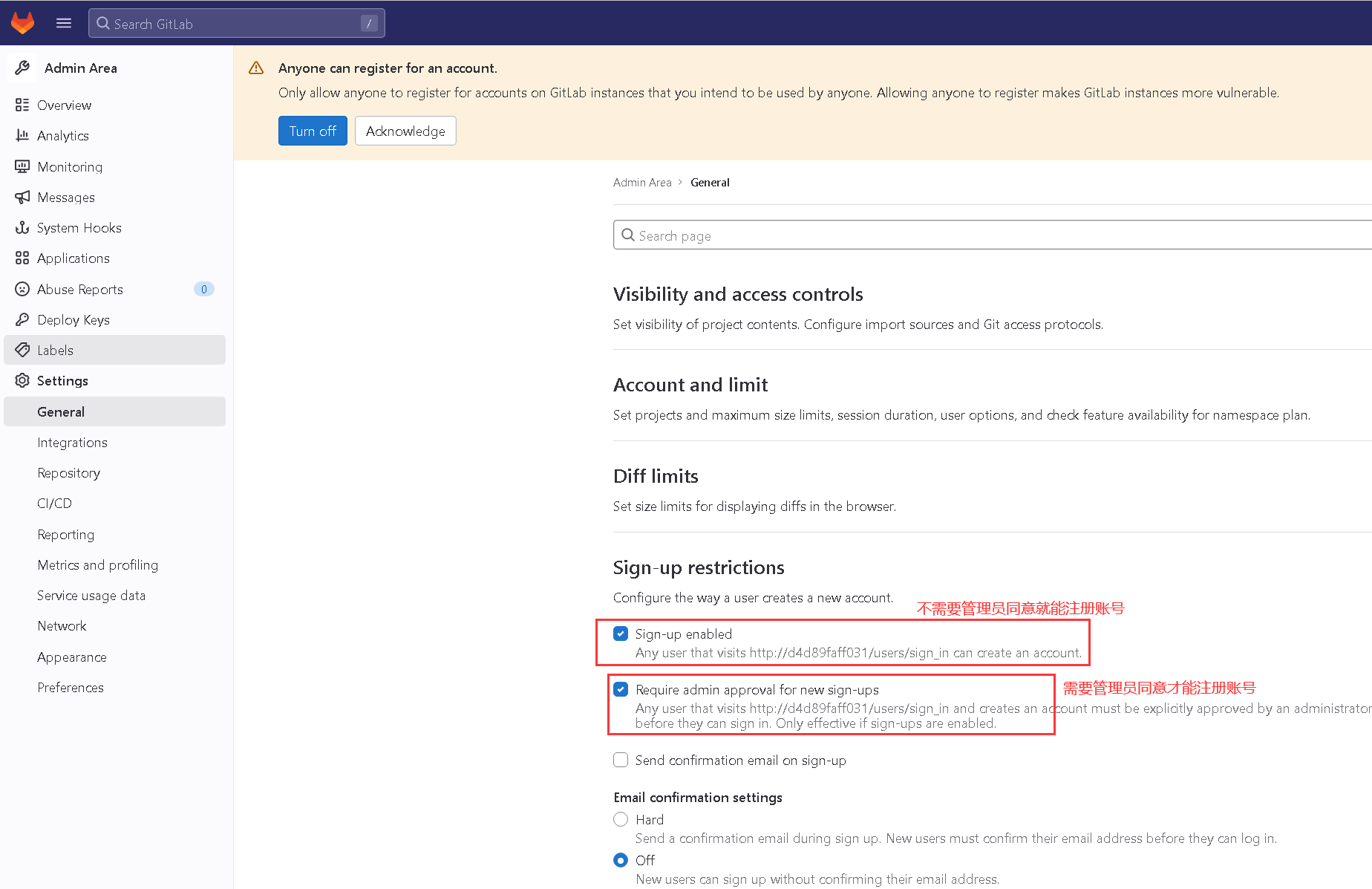This screenshot has height=889, width=1372.
Task: Click the Overview icon in sidebar
Action: [x=22, y=105]
